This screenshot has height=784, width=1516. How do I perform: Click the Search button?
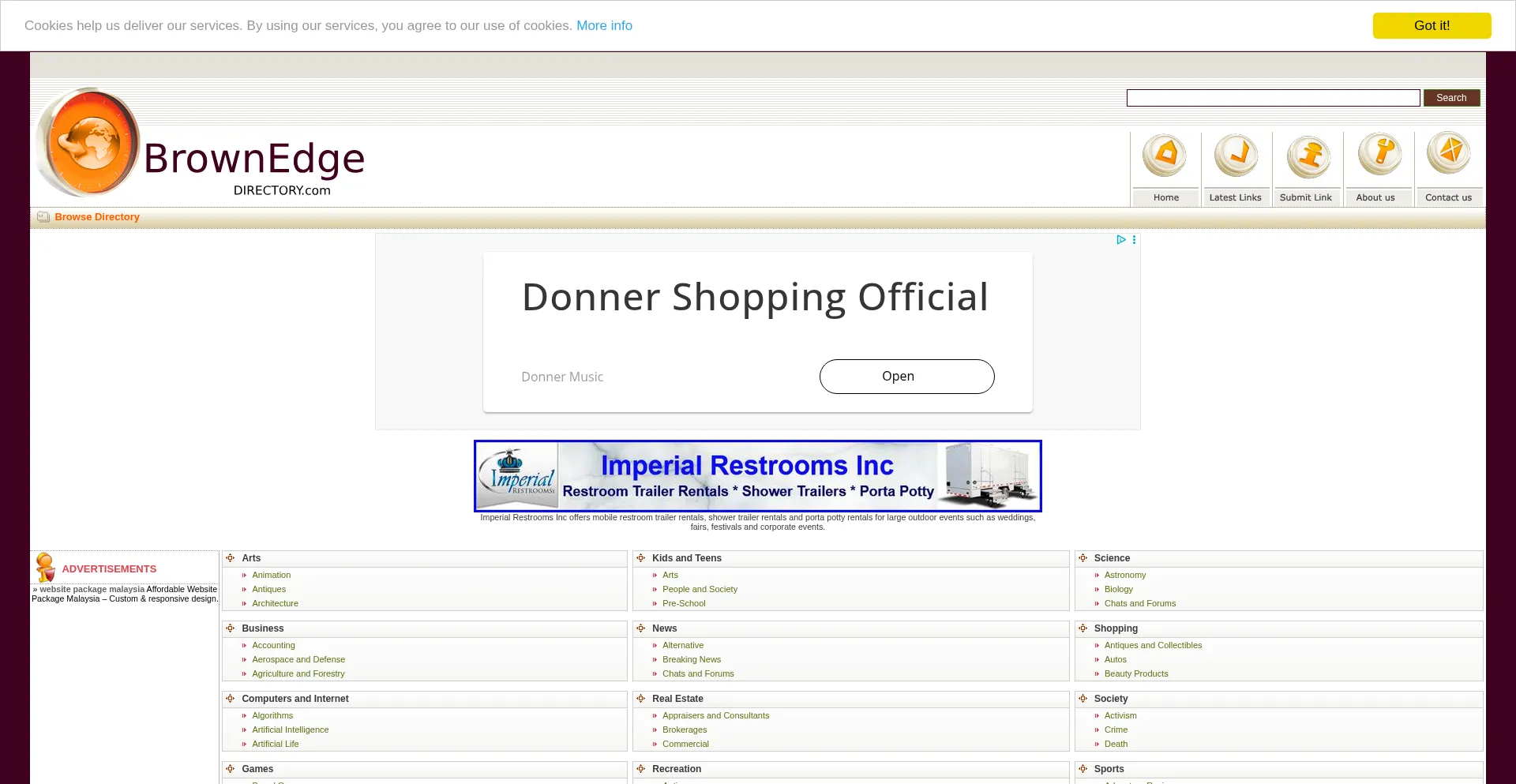[x=1450, y=98]
